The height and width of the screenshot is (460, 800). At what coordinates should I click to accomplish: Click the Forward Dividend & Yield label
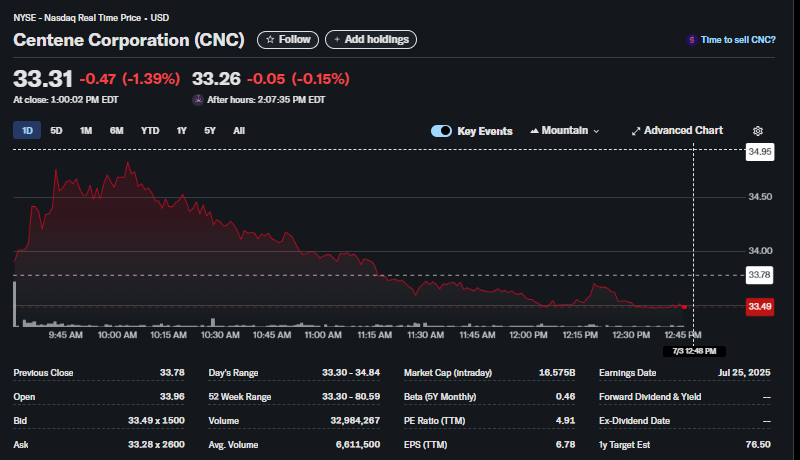pos(650,397)
